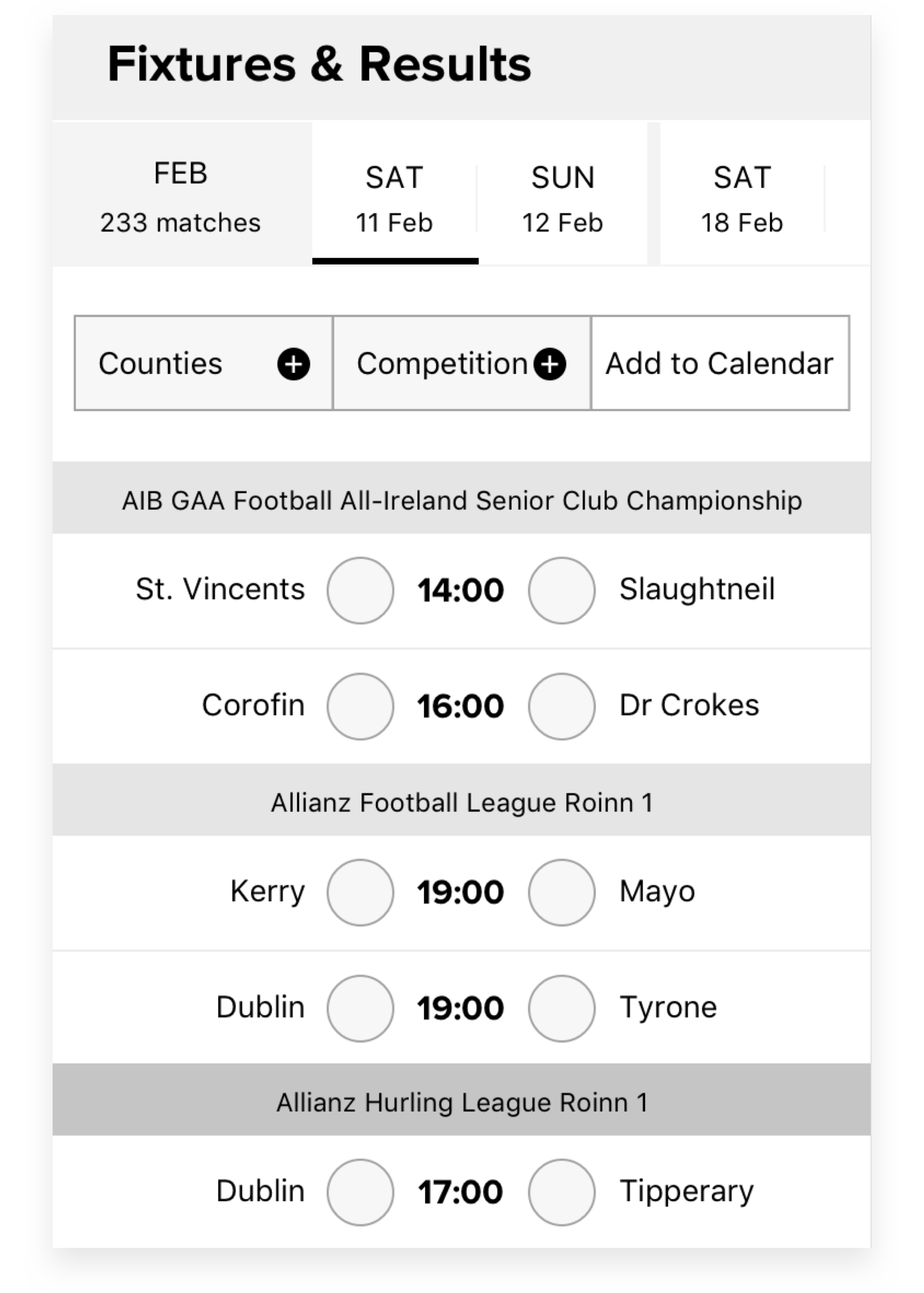Open Dublin vs Tipperary 17:00 fixture
Viewport: 924px width, 1293px height.
(x=460, y=1192)
